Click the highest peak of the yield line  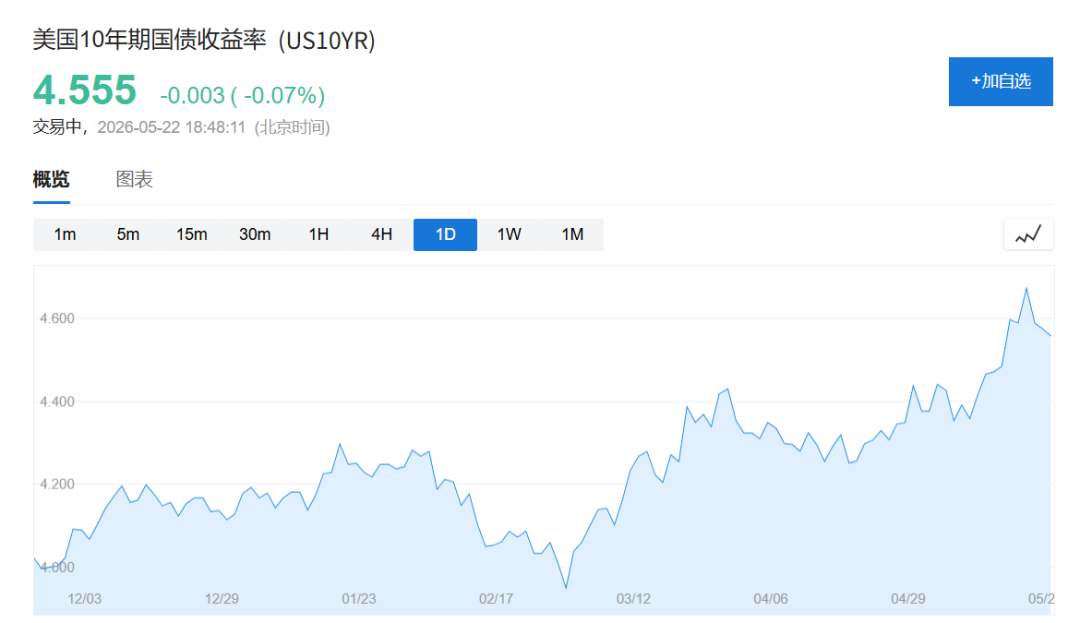click(1026, 288)
